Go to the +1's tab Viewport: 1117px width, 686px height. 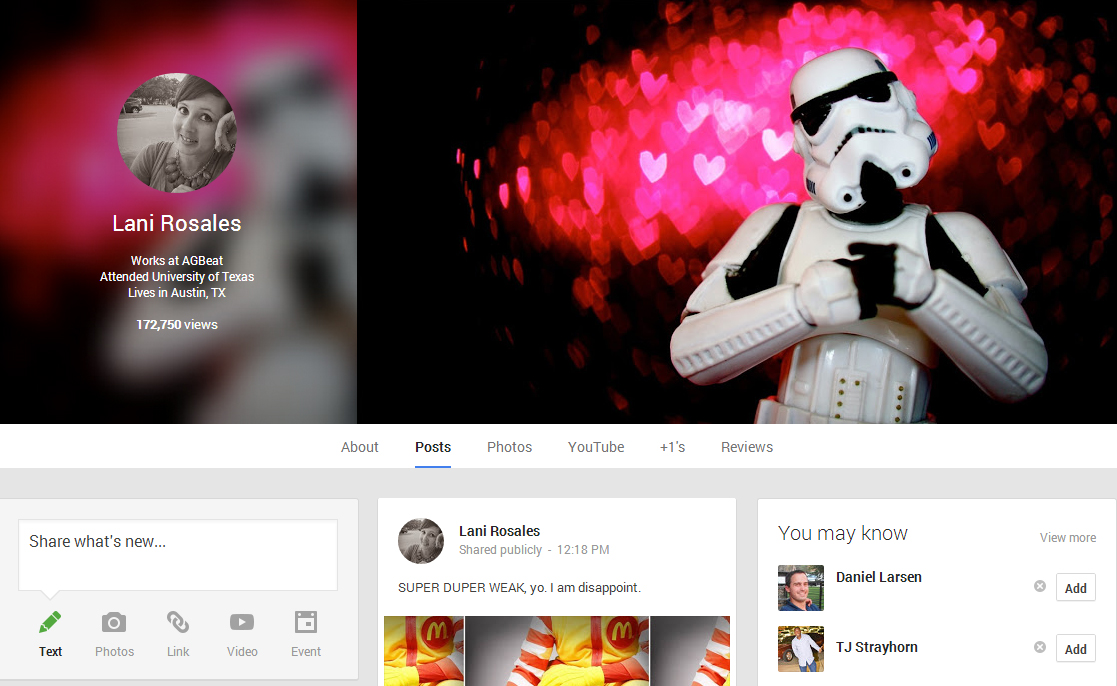[672, 447]
